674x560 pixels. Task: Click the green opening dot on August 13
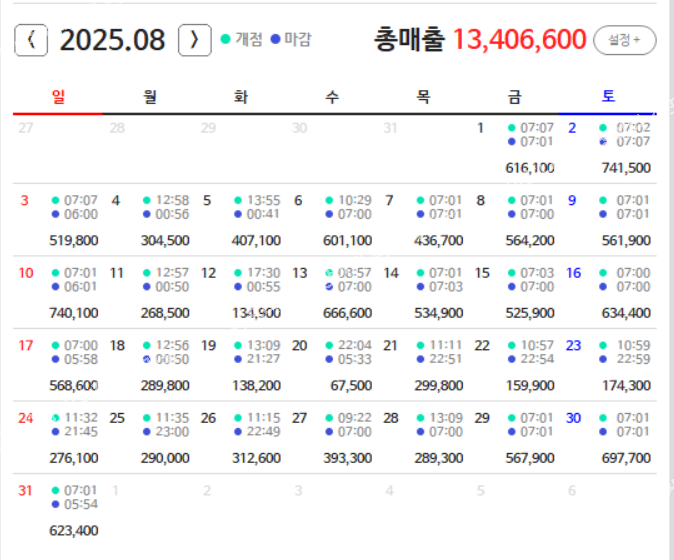(329, 272)
